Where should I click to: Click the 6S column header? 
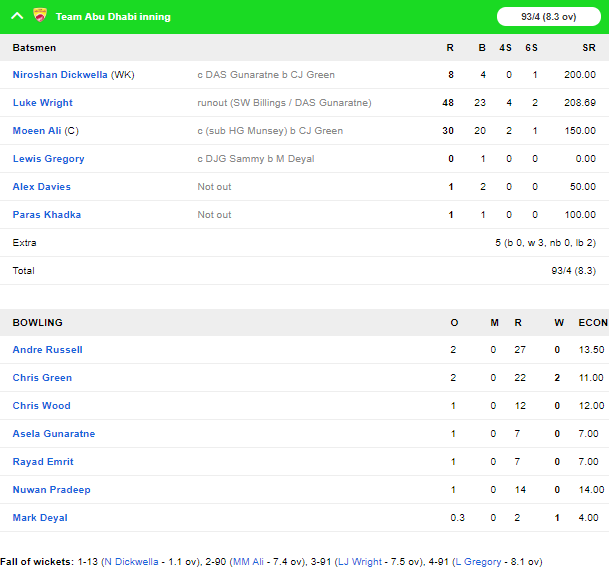[x=531, y=48]
